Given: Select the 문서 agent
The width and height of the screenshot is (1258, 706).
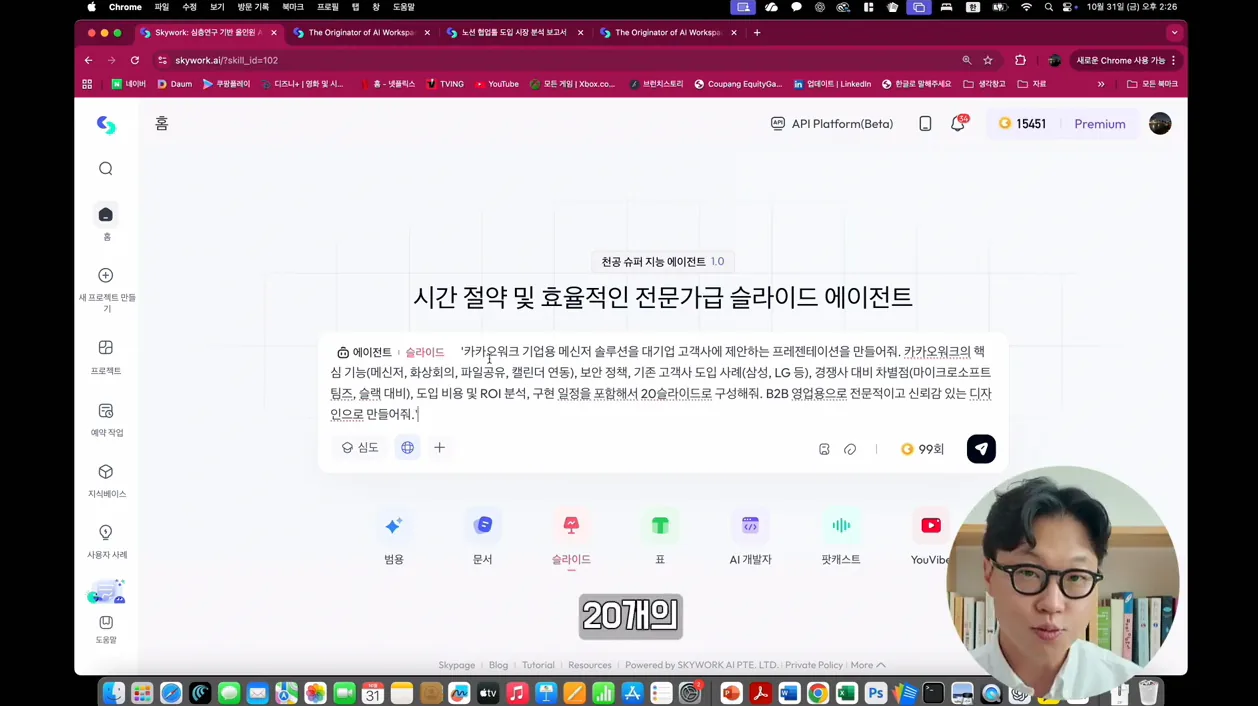Looking at the screenshot, I should tap(483, 539).
